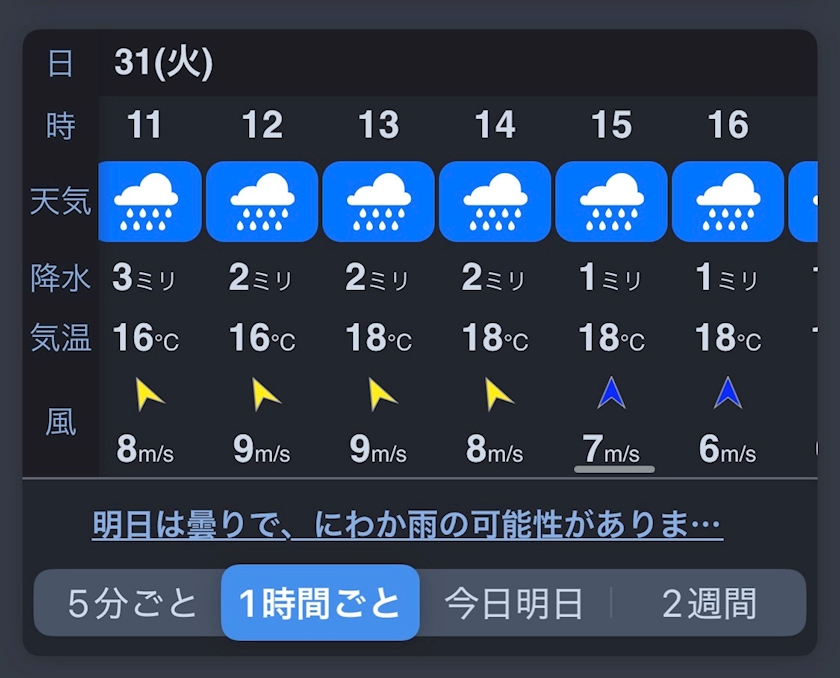This screenshot has width=840, height=678.
Task: Click the blue wind arrow at 15 o'clock
Action: [x=611, y=394]
